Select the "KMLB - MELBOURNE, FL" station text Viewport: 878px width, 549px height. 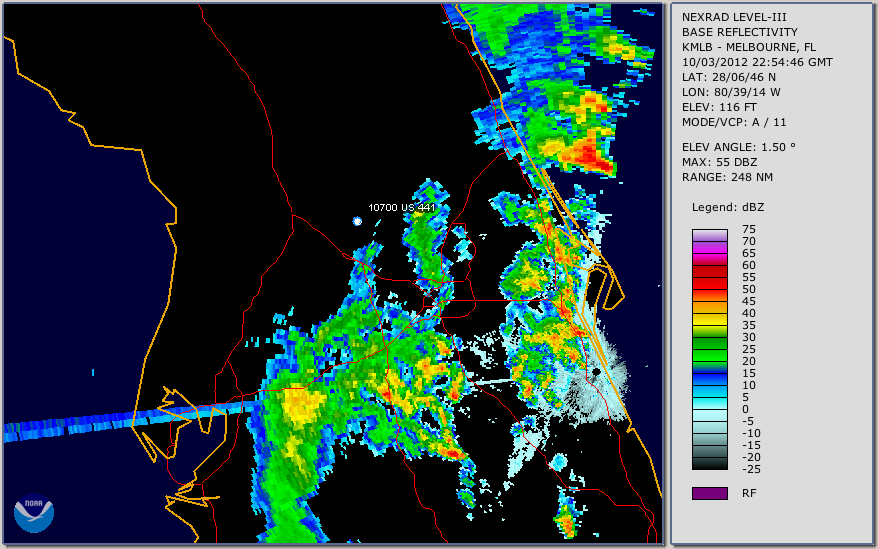pos(749,47)
